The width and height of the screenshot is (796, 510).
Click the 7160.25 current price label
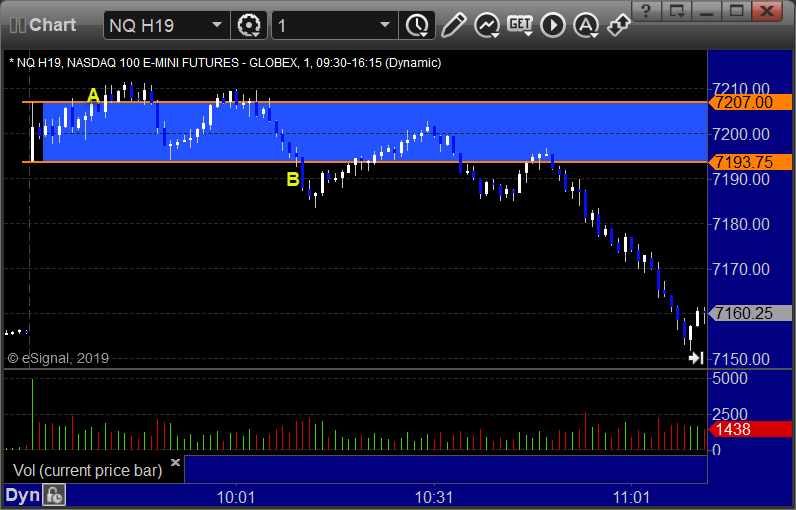pos(750,313)
